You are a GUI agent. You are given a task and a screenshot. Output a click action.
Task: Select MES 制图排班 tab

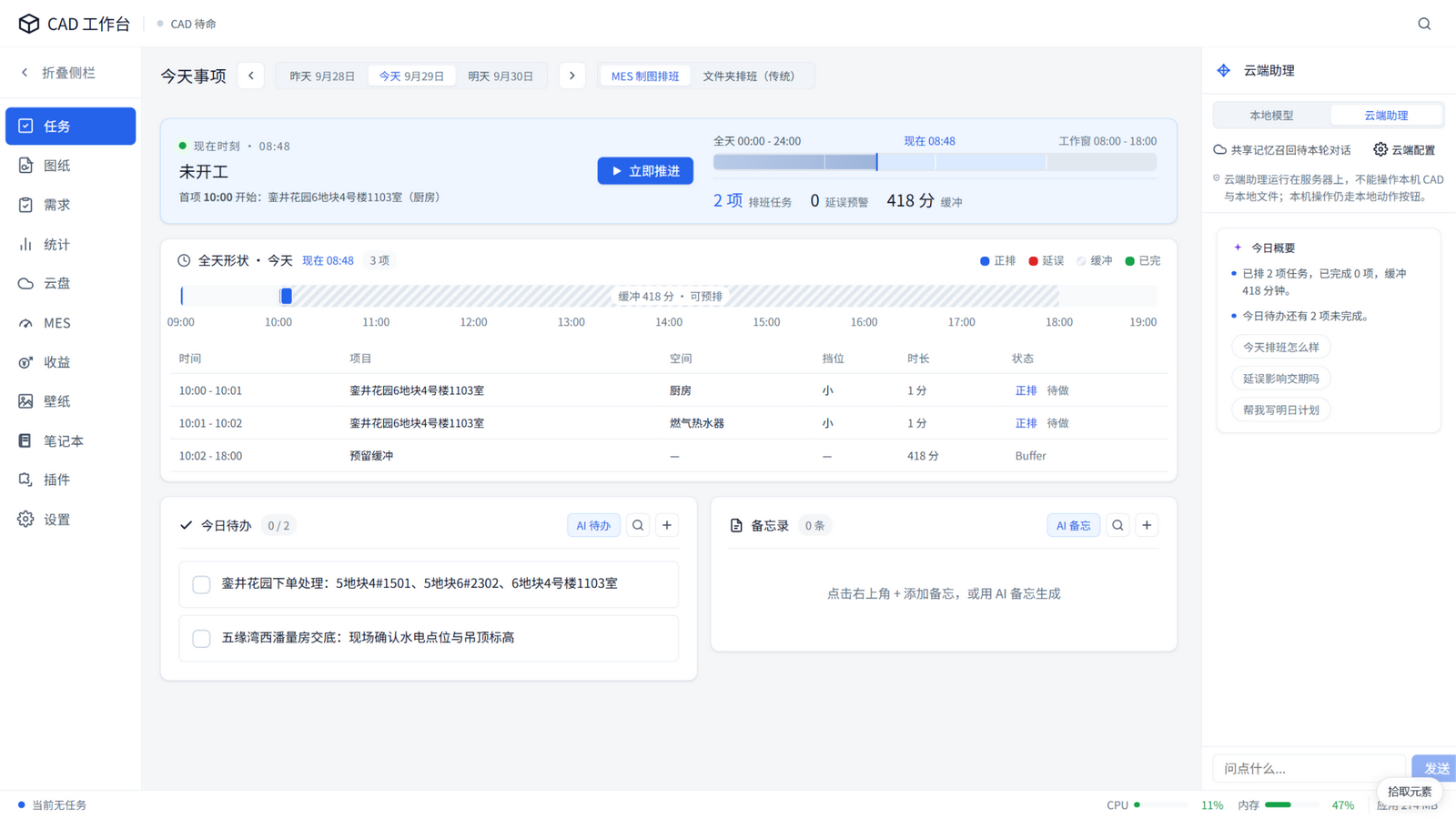tap(645, 76)
